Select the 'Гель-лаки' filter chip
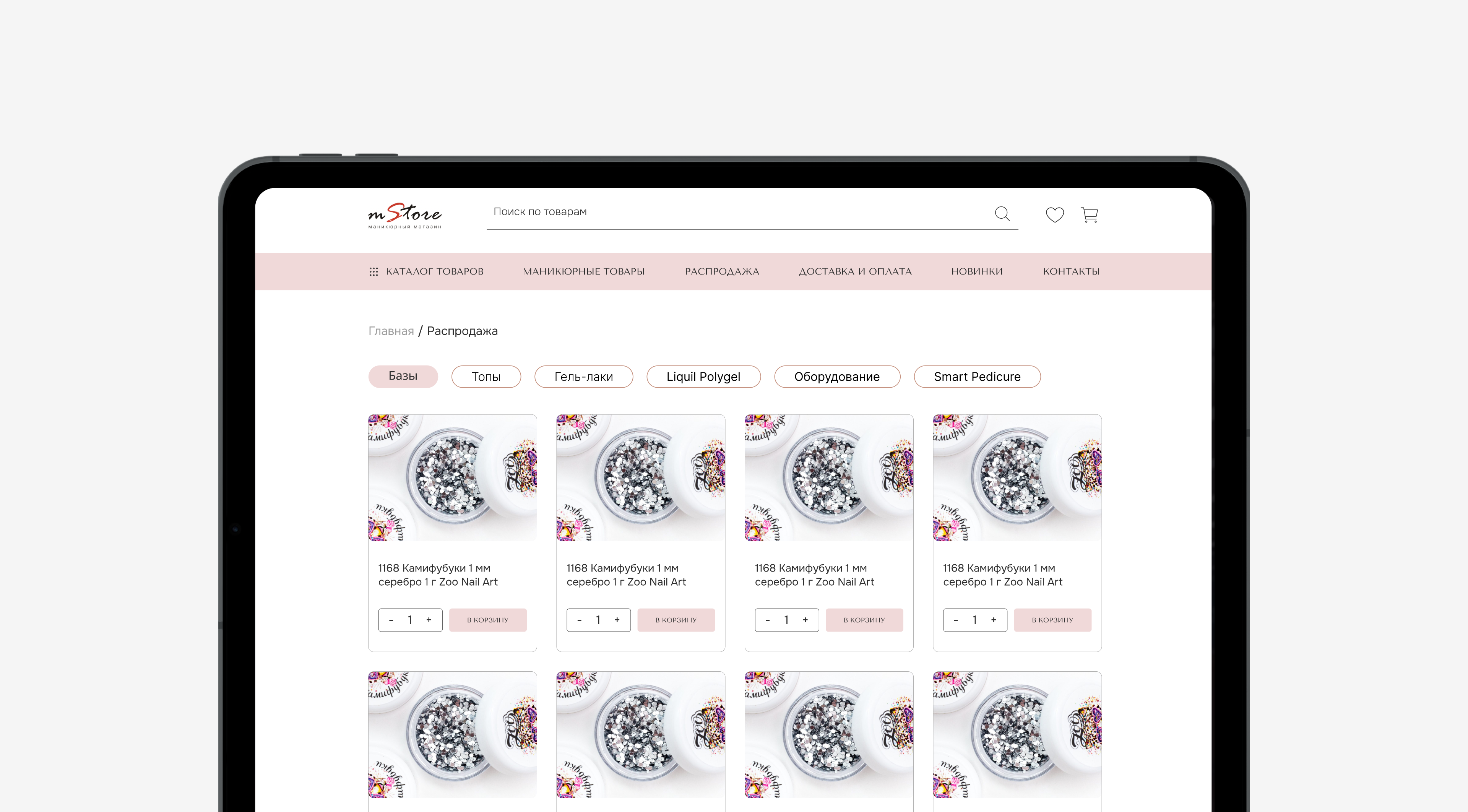This screenshot has height=812, width=1468. point(583,377)
